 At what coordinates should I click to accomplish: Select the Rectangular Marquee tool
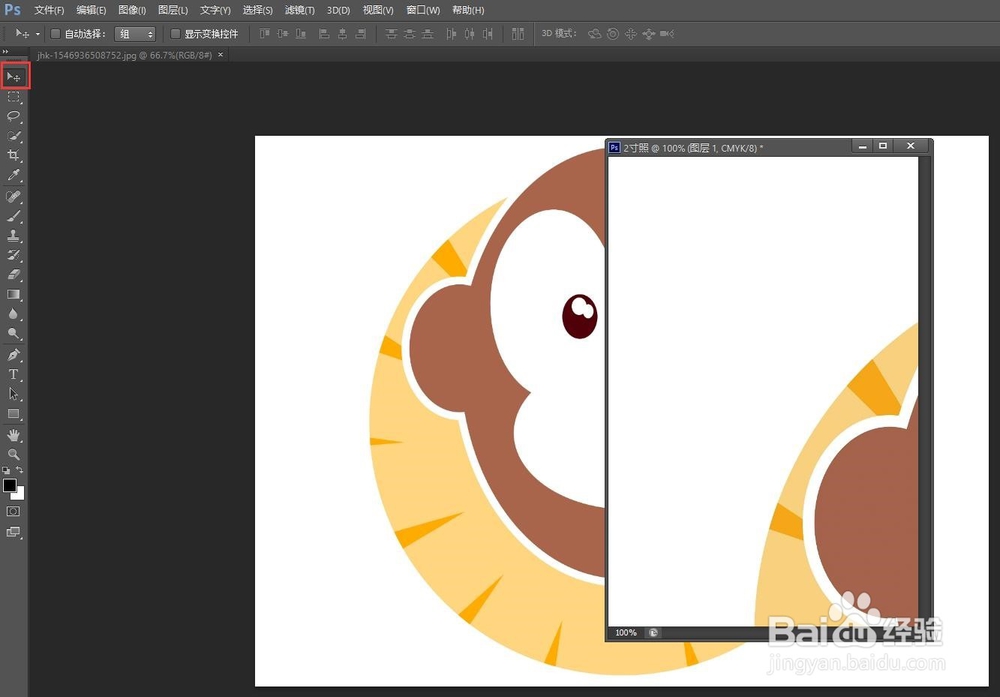pos(13,97)
